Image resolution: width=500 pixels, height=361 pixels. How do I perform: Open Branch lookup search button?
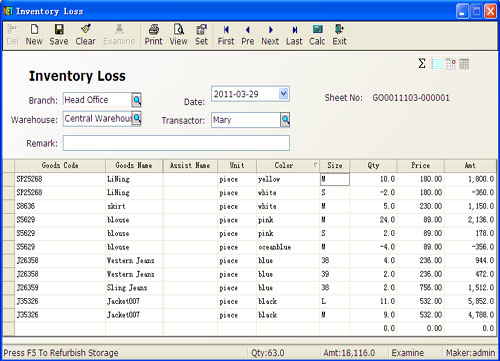(137, 100)
